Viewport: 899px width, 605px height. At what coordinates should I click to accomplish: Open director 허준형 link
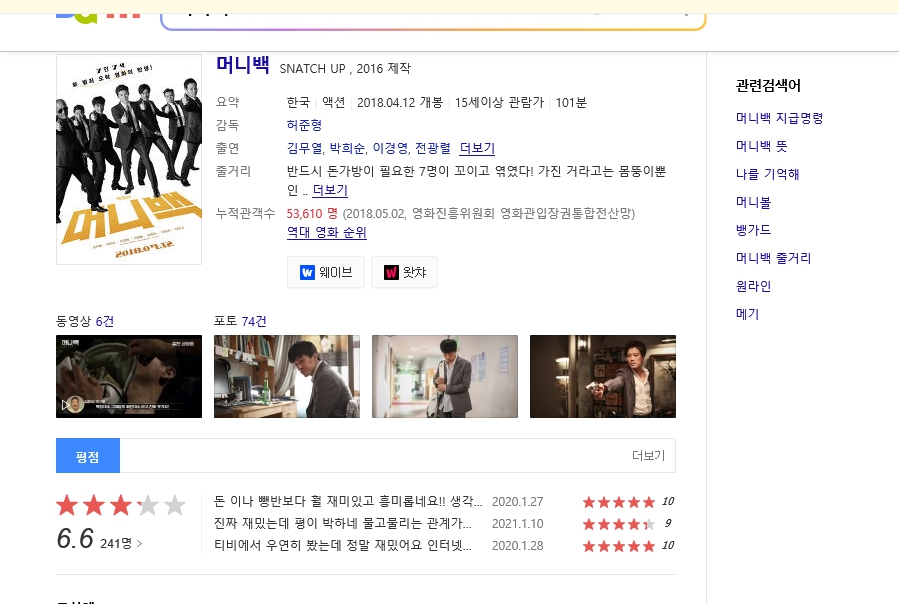tap(304, 125)
